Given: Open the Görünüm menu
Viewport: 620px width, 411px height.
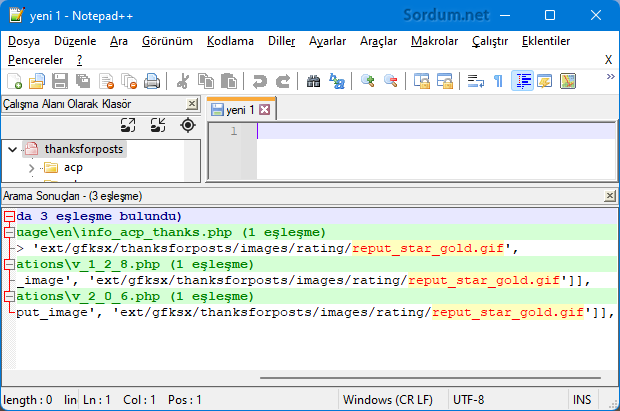Looking at the screenshot, I should pos(167,41).
